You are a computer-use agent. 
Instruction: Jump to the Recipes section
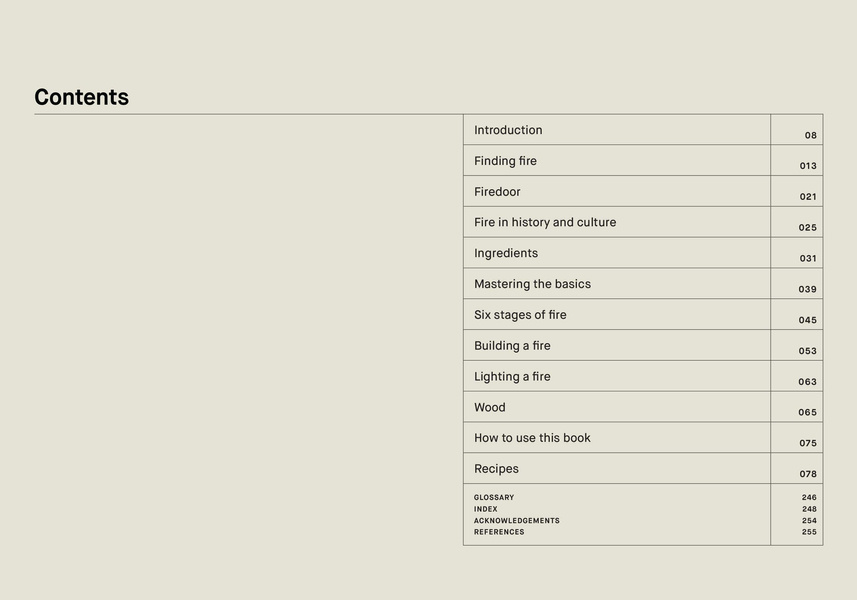[496, 469]
